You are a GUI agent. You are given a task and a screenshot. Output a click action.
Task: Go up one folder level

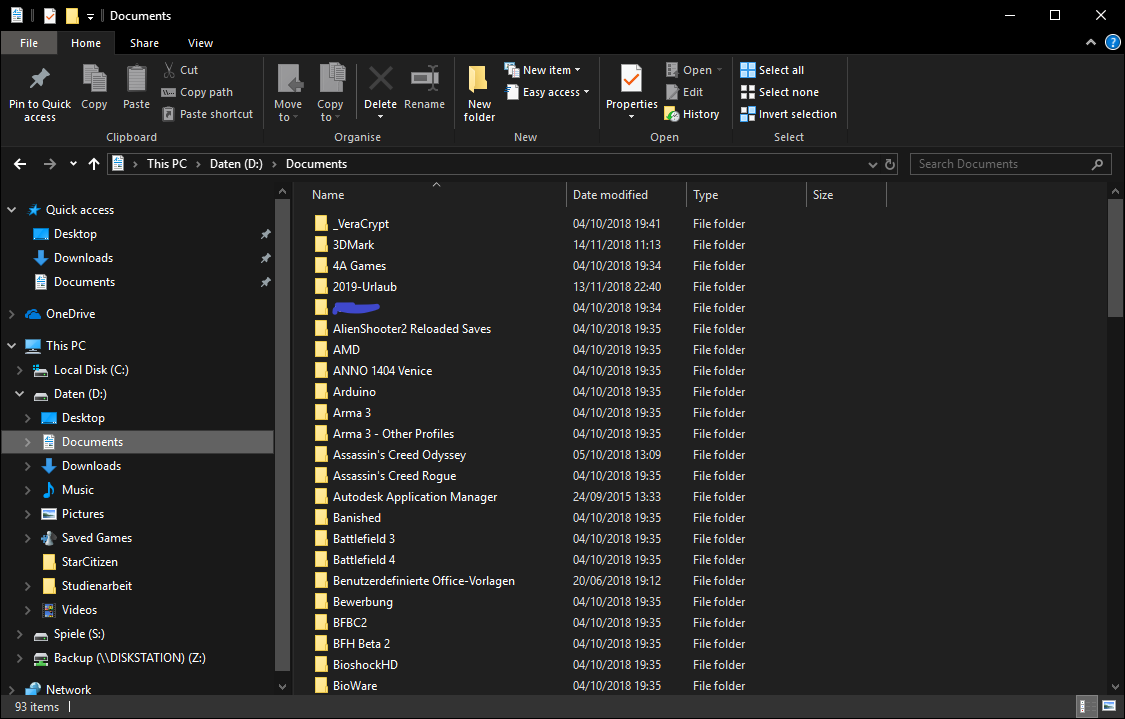93,164
